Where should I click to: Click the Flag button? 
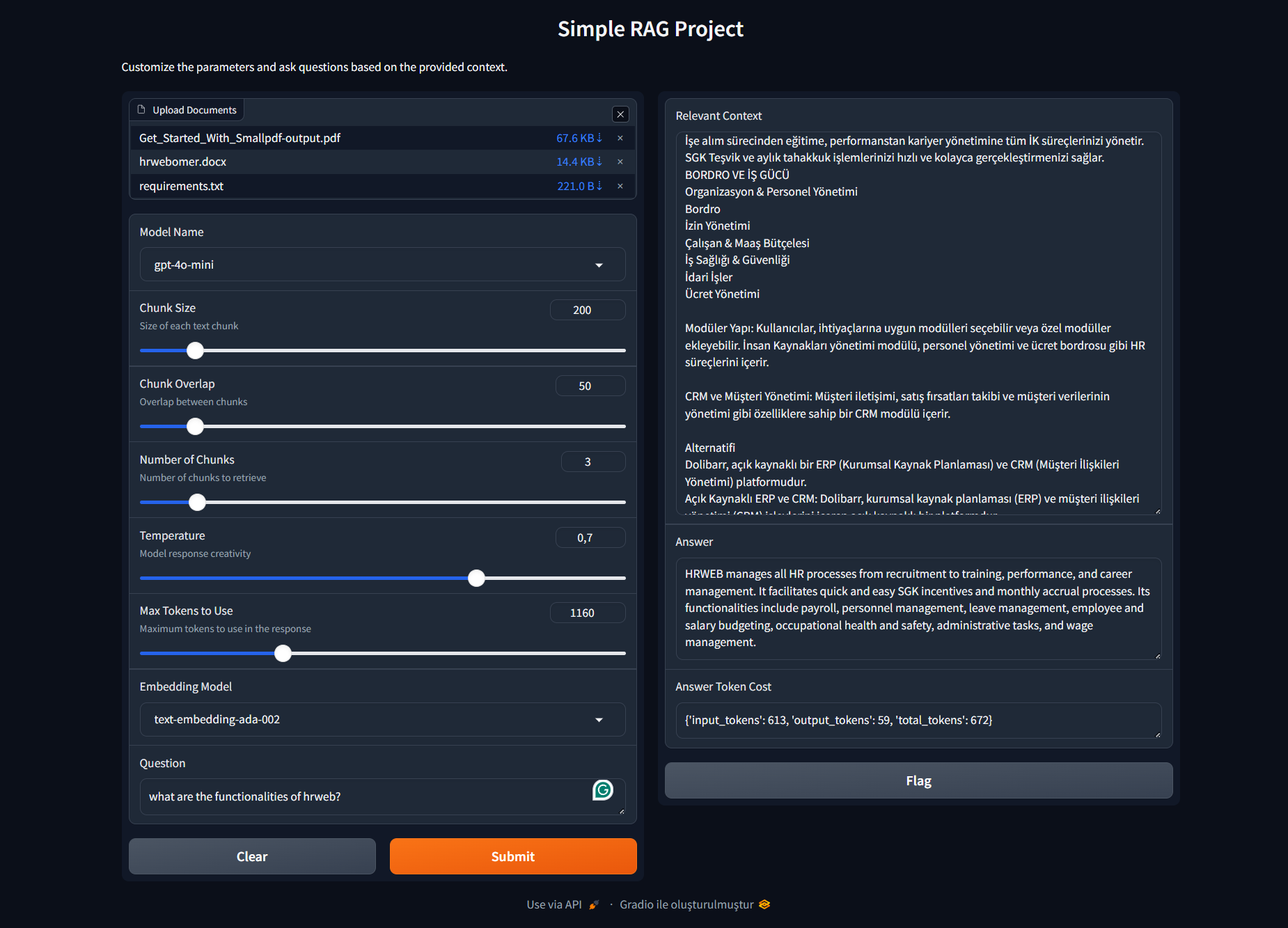(918, 780)
